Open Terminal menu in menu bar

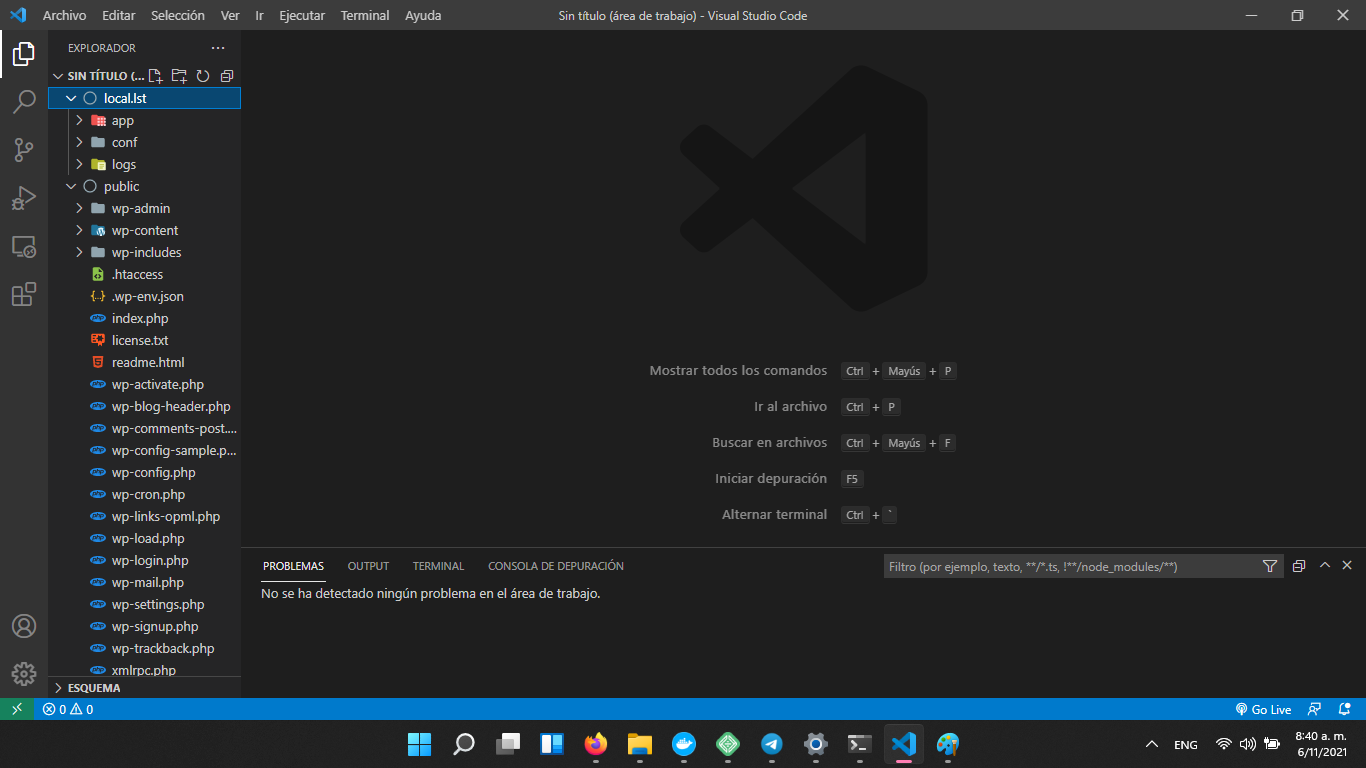365,15
